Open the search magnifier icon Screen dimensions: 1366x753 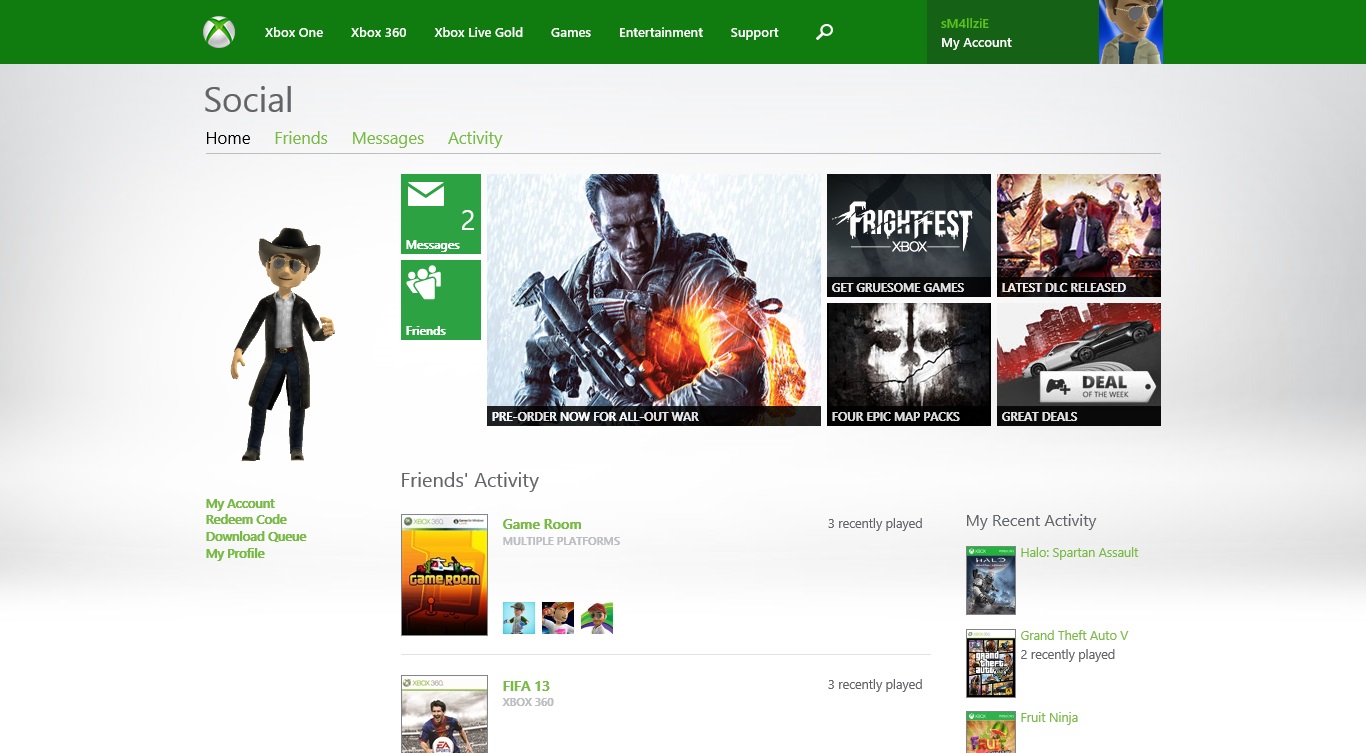pyautogui.click(x=824, y=32)
